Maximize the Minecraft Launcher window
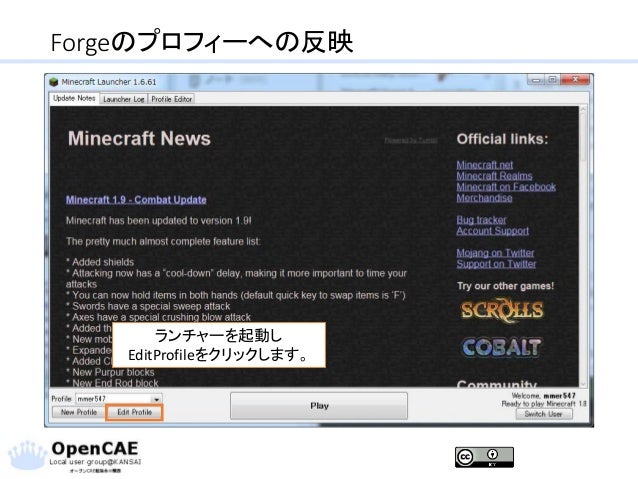 tap(552, 80)
